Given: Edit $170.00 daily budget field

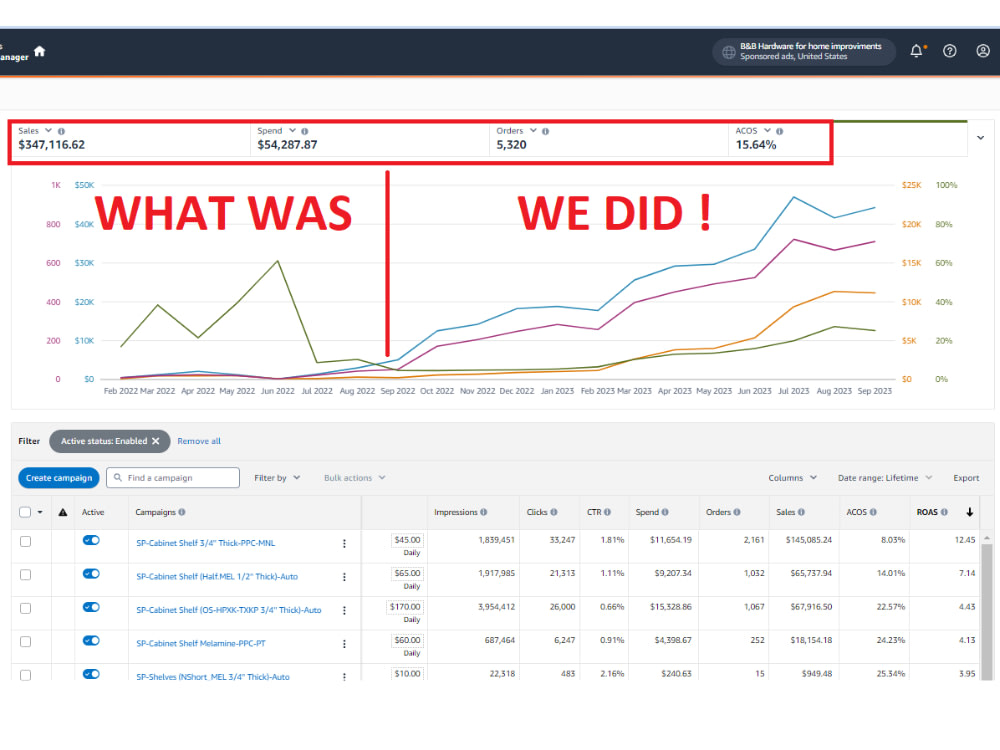Looking at the screenshot, I should [404, 607].
